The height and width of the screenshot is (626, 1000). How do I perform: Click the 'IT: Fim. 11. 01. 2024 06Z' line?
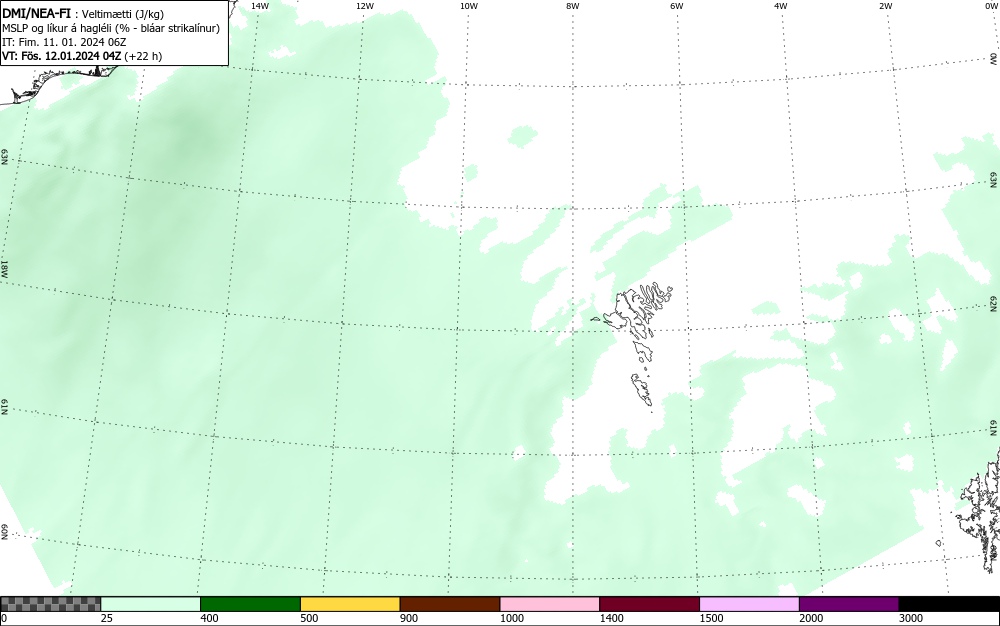click(64, 42)
